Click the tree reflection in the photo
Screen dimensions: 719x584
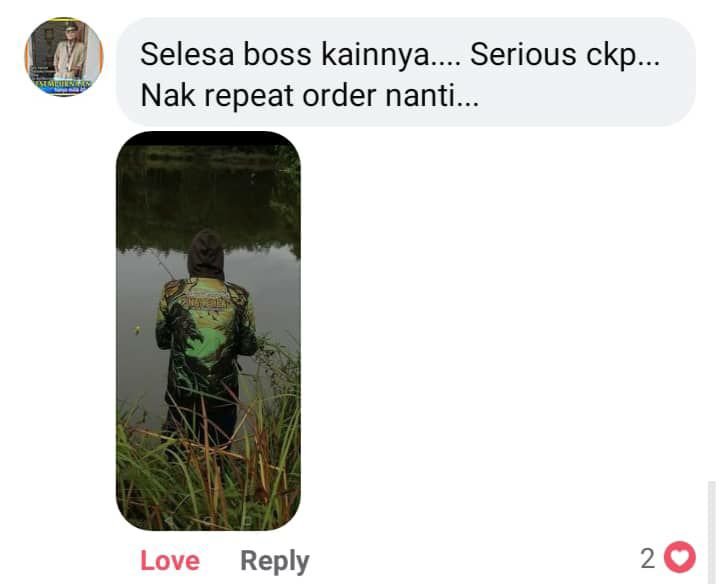point(209,197)
